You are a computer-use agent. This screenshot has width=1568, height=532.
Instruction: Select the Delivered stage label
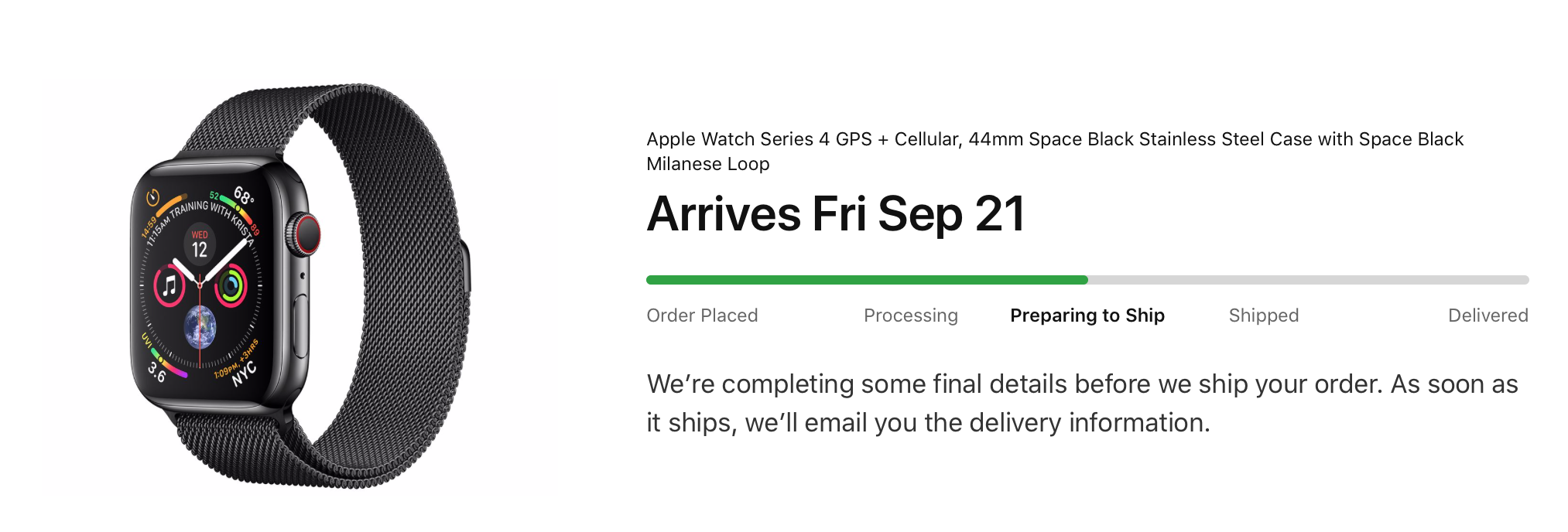pyautogui.click(x=1488, y=315)
